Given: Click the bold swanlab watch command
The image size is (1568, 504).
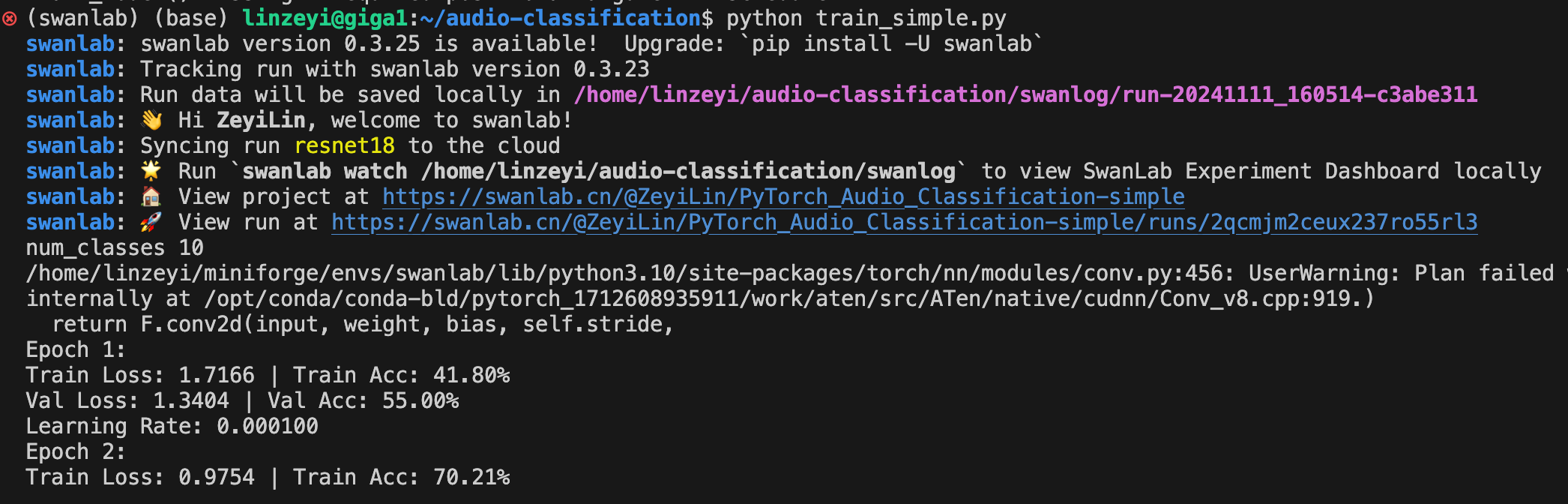Looking at the screenshot, I should point(598,172).
